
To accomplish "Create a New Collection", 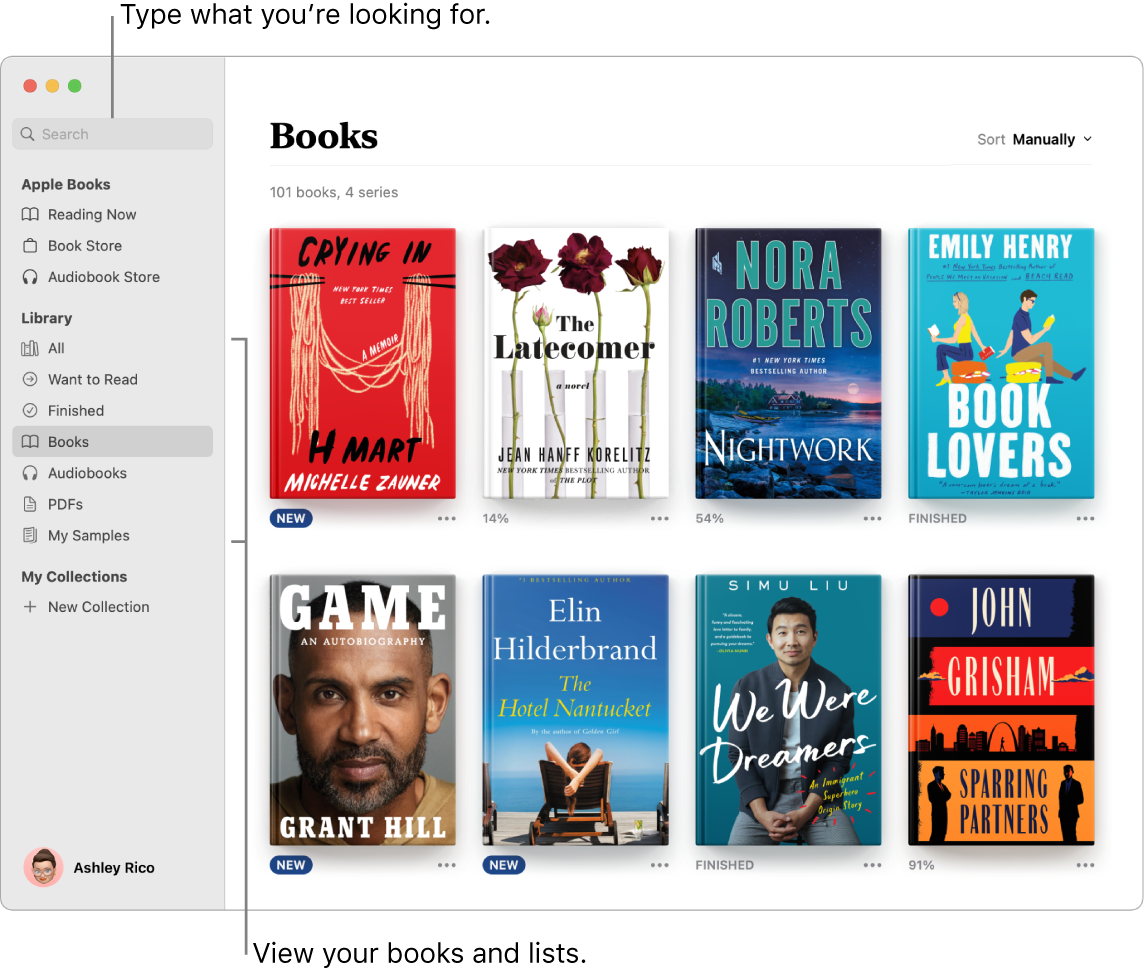I will pos(97,606).
